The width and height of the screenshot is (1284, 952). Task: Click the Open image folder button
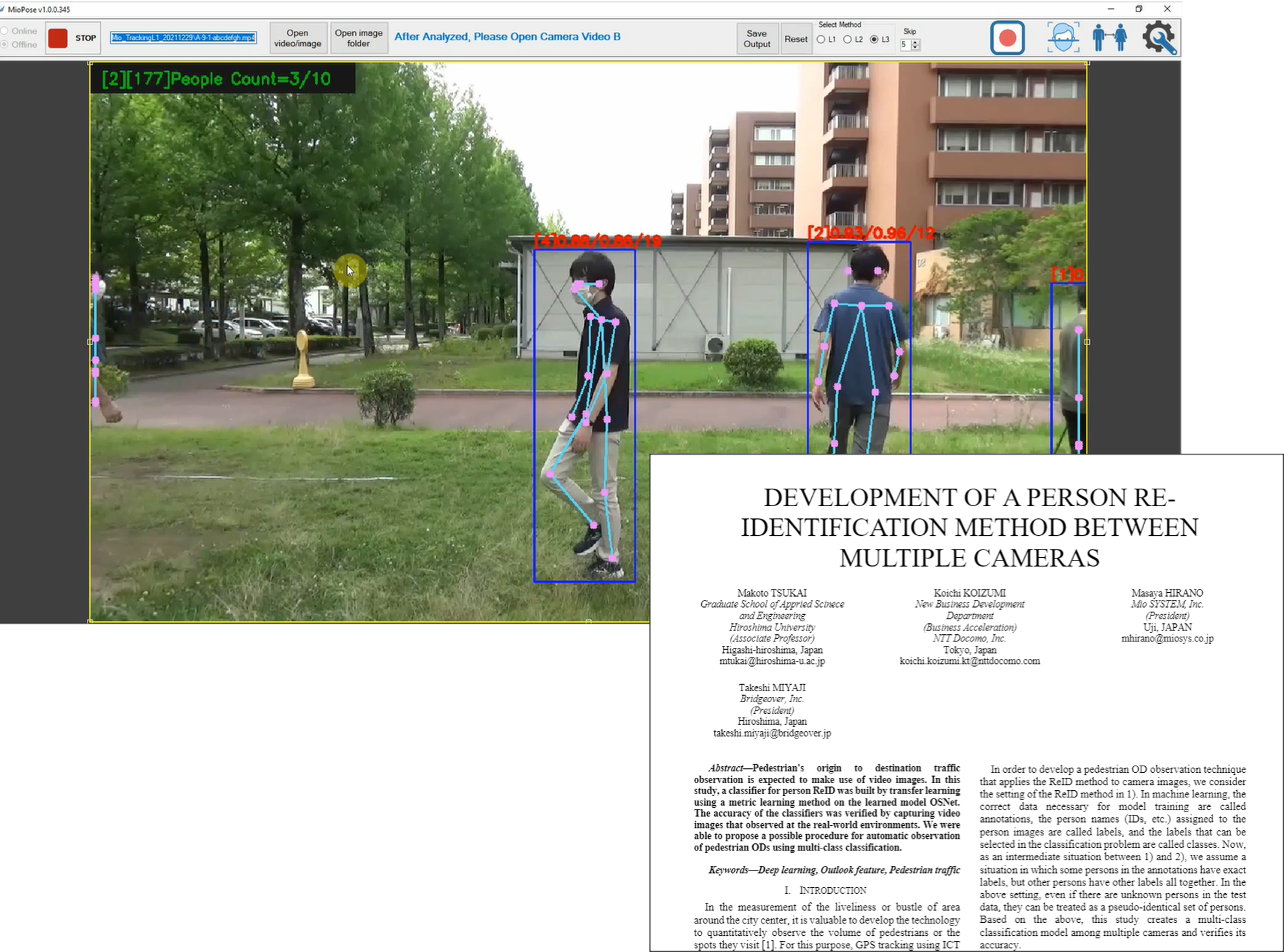point(358,38)
